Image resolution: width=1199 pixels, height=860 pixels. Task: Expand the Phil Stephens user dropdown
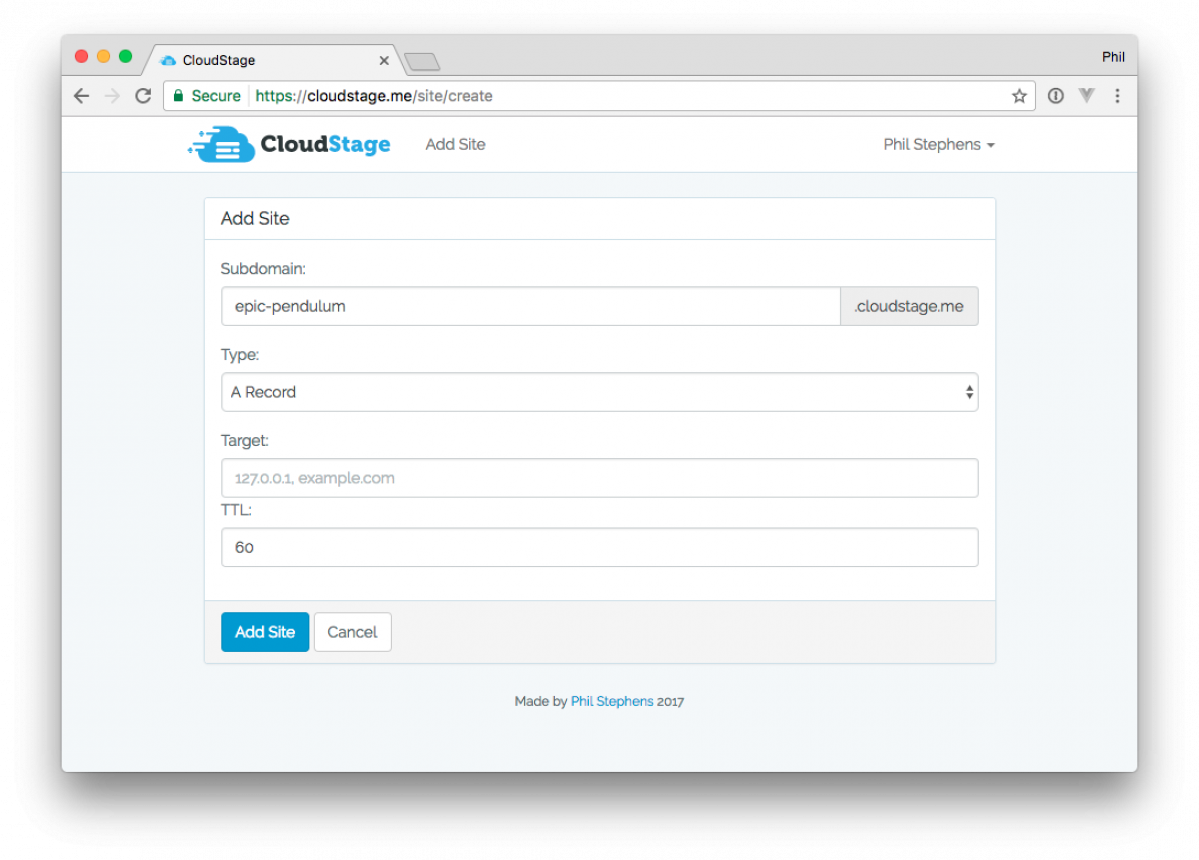point(939,144)
